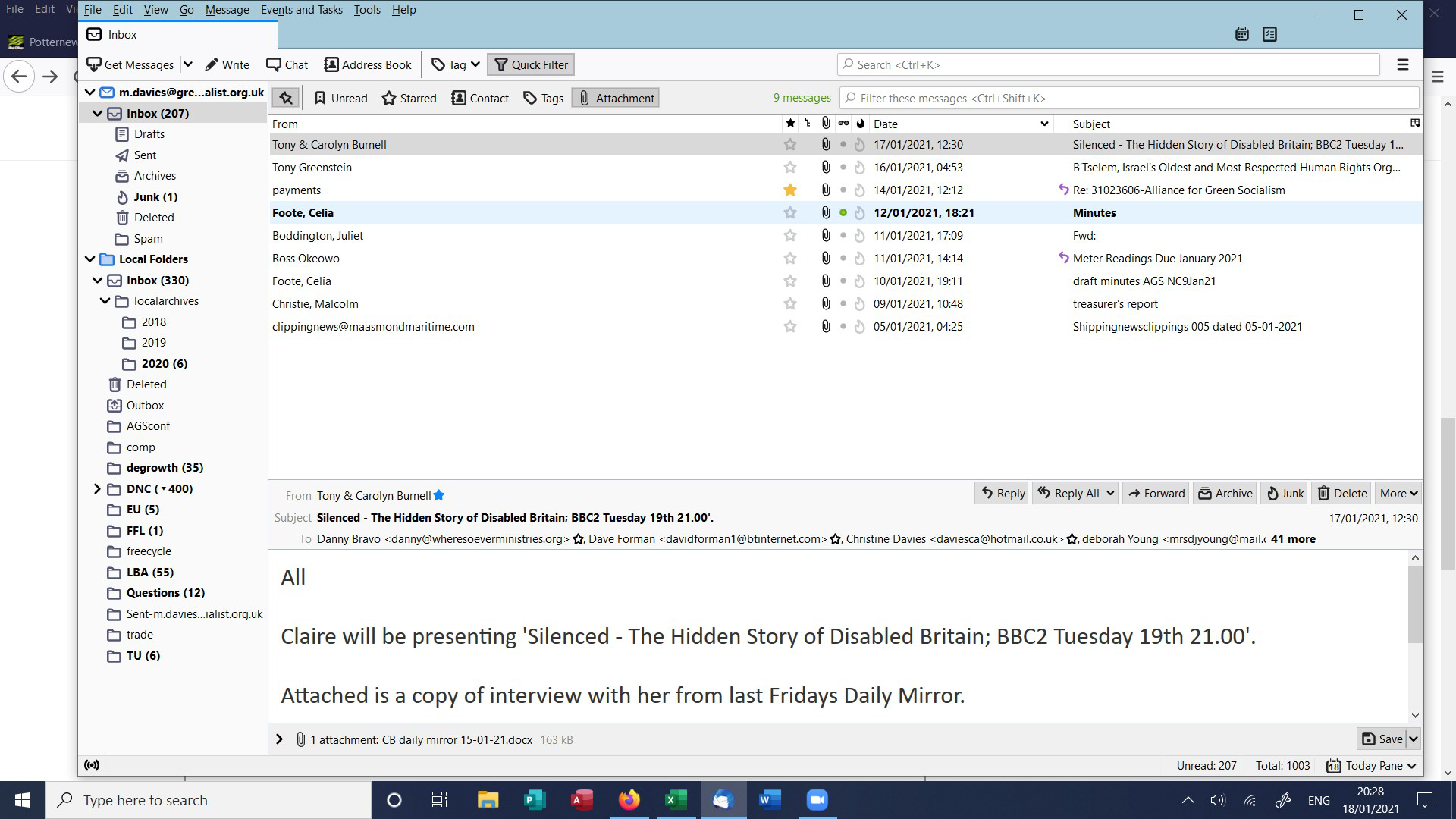Image resolution: width=1456 pixels, height=819 pixels.
Task: Click the calendar icon in tab bar
Action: (x=1241, y=34)
